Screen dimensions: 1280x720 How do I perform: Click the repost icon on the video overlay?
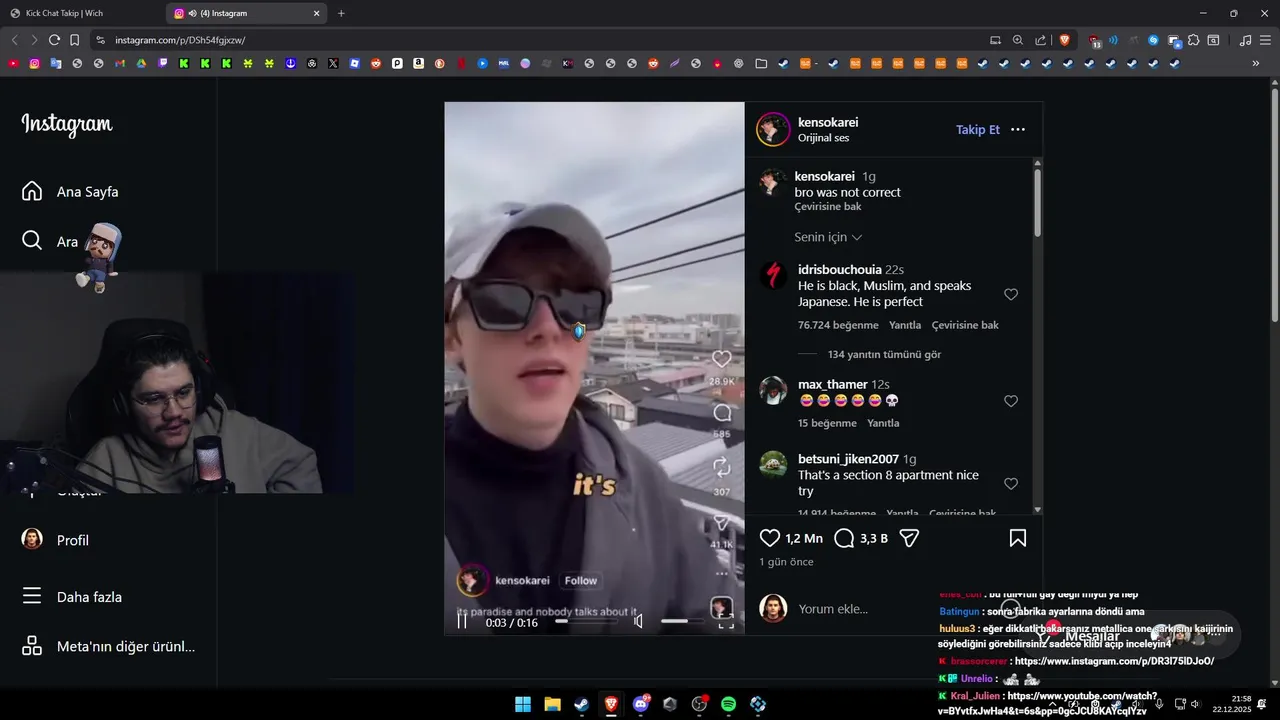(x=721, y=466)
